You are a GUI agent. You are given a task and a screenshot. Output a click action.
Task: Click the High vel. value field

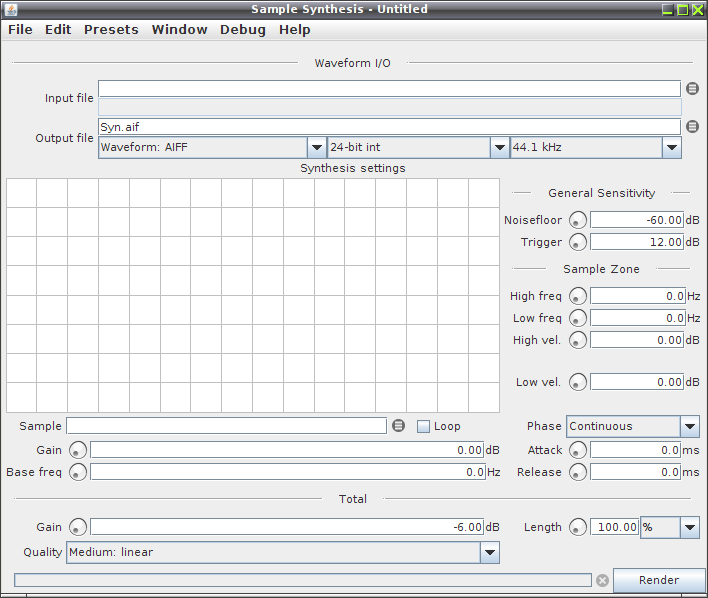tap(637, 340)
